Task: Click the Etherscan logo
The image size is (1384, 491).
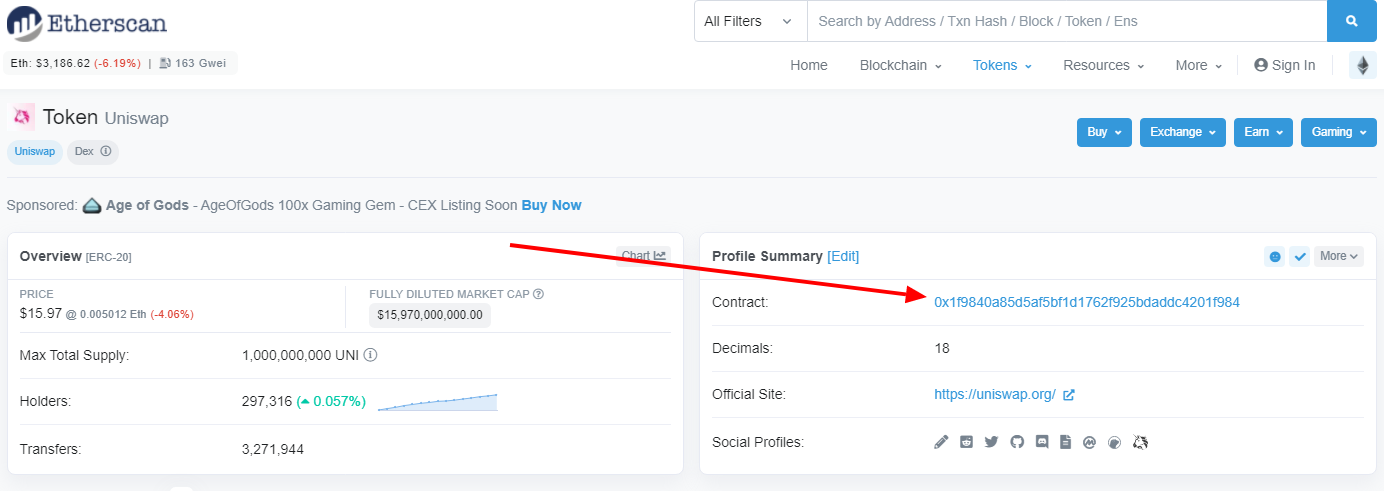Action: (x=86, y=23)
